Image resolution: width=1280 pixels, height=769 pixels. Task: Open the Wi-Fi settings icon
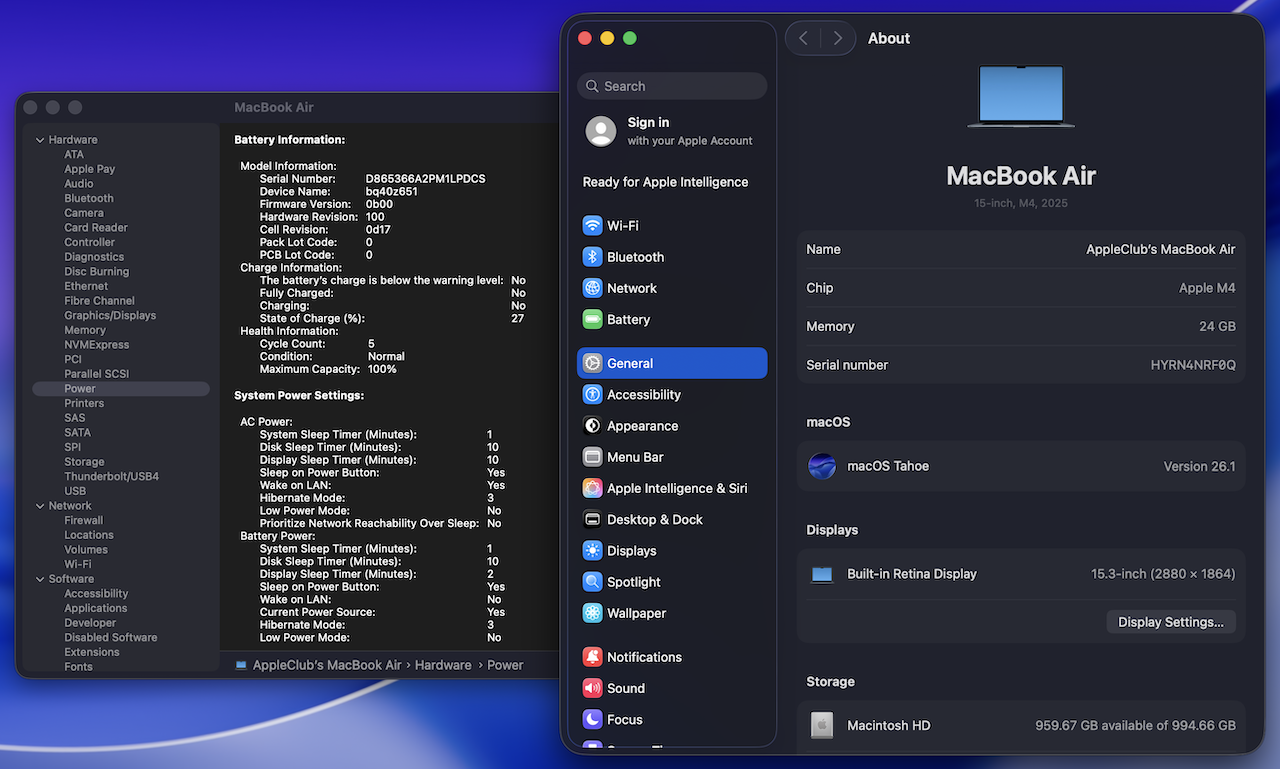pos(593,226)
